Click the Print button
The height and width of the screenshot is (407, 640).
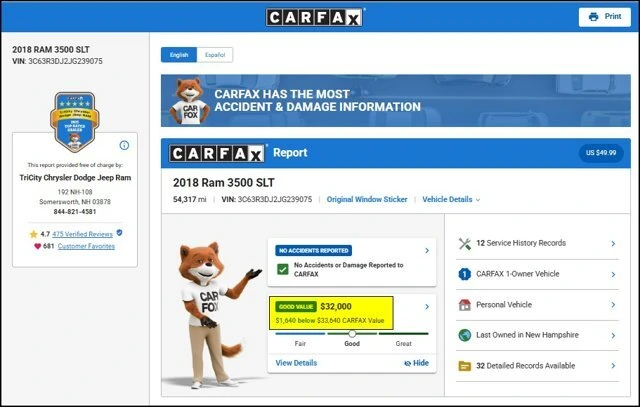pyautogui.click(x=604, y=17)
